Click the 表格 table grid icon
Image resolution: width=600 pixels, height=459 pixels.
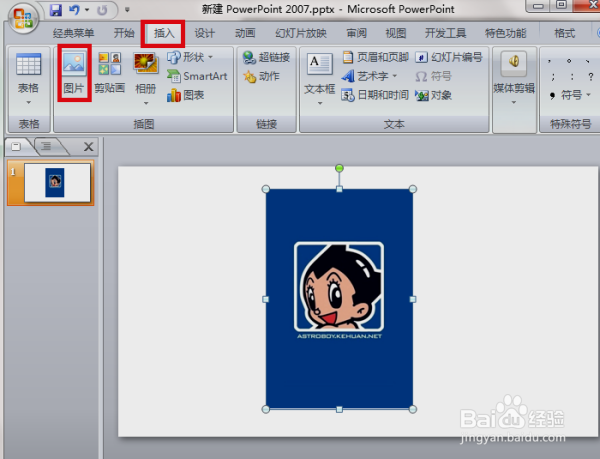pyautogui.click(x=29, y=64)
